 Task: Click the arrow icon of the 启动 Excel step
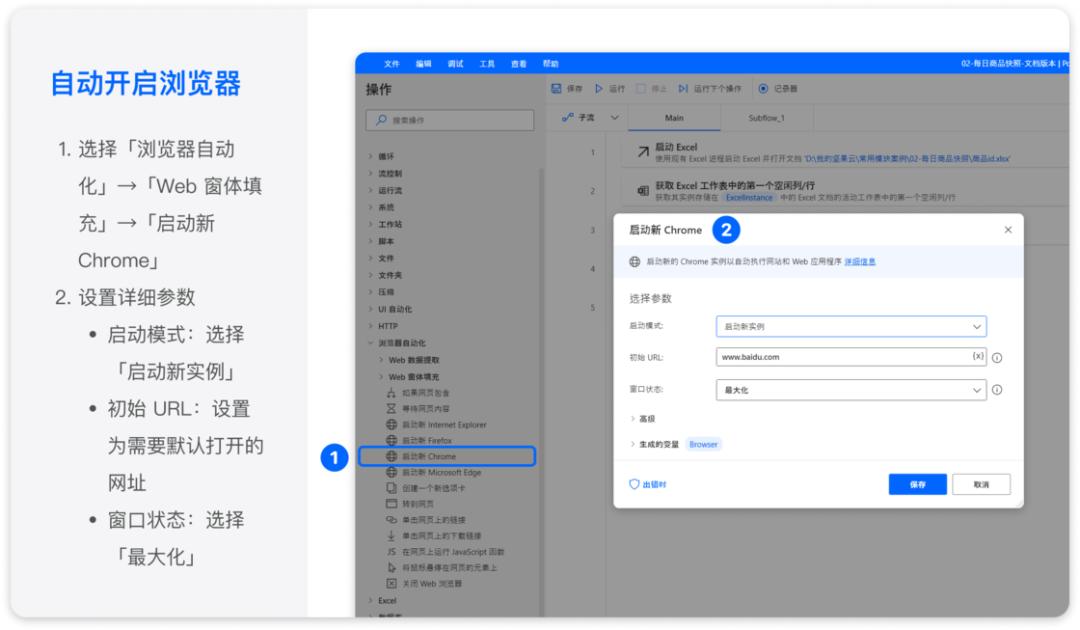coord(643,151)
